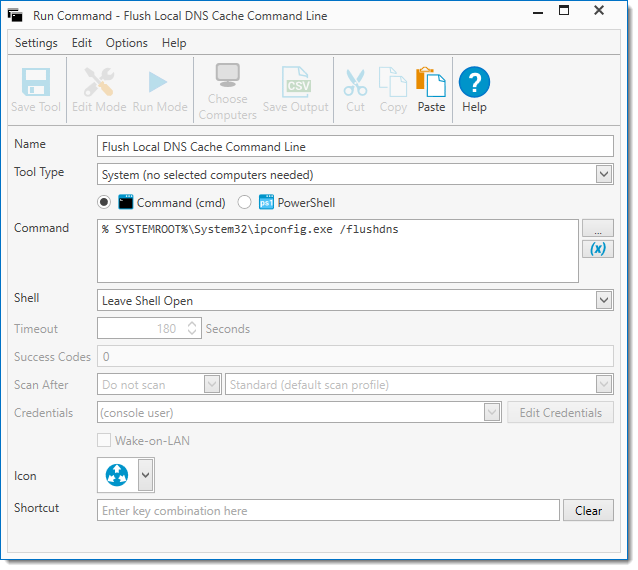This screenshot has width=638, height=570.
Task: Click the 'Seconds' label
Action: click(227, 328)
